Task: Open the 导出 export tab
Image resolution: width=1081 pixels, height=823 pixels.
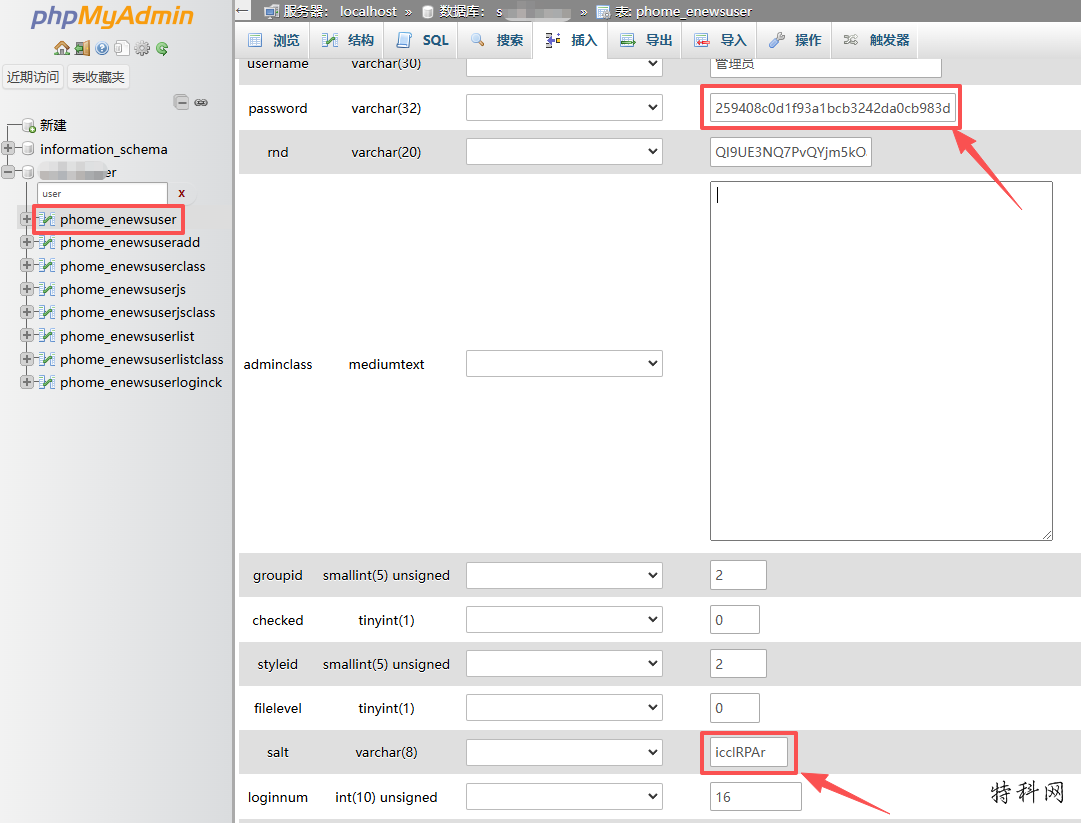Action: [x=646, y=40]
